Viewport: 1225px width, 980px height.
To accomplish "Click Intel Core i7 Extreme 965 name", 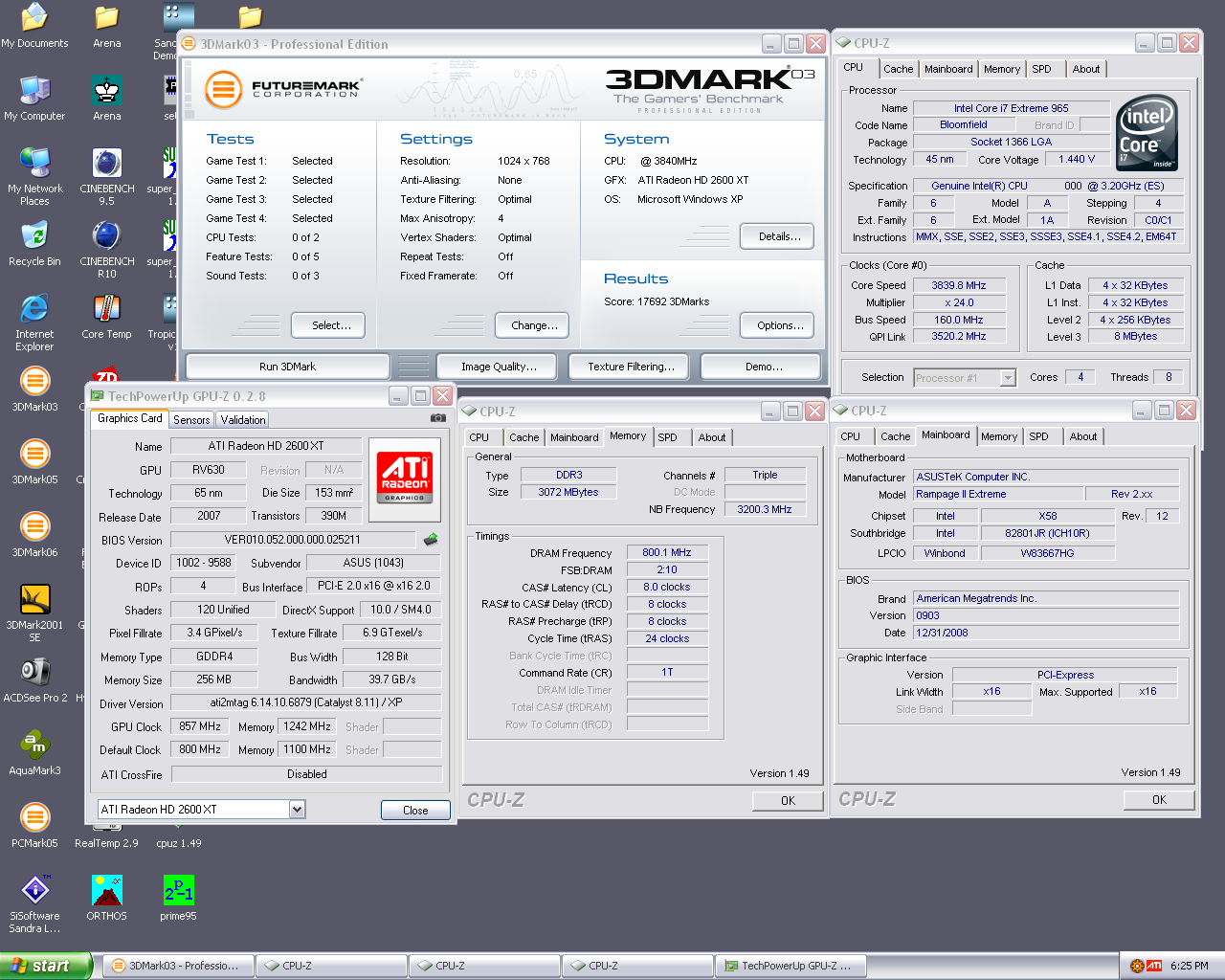I will point(1011,108).
